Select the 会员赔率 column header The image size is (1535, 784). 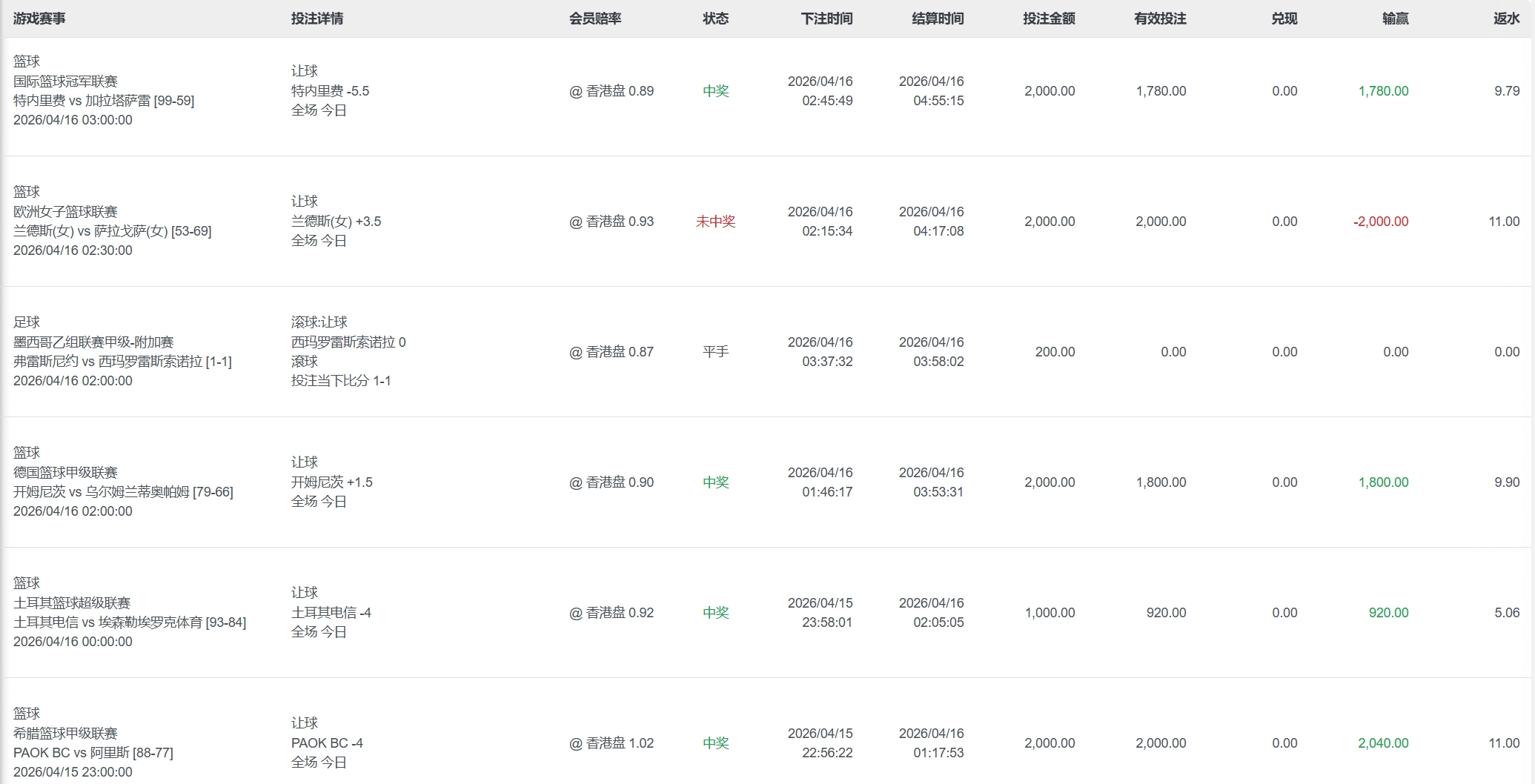click(594, 19)
